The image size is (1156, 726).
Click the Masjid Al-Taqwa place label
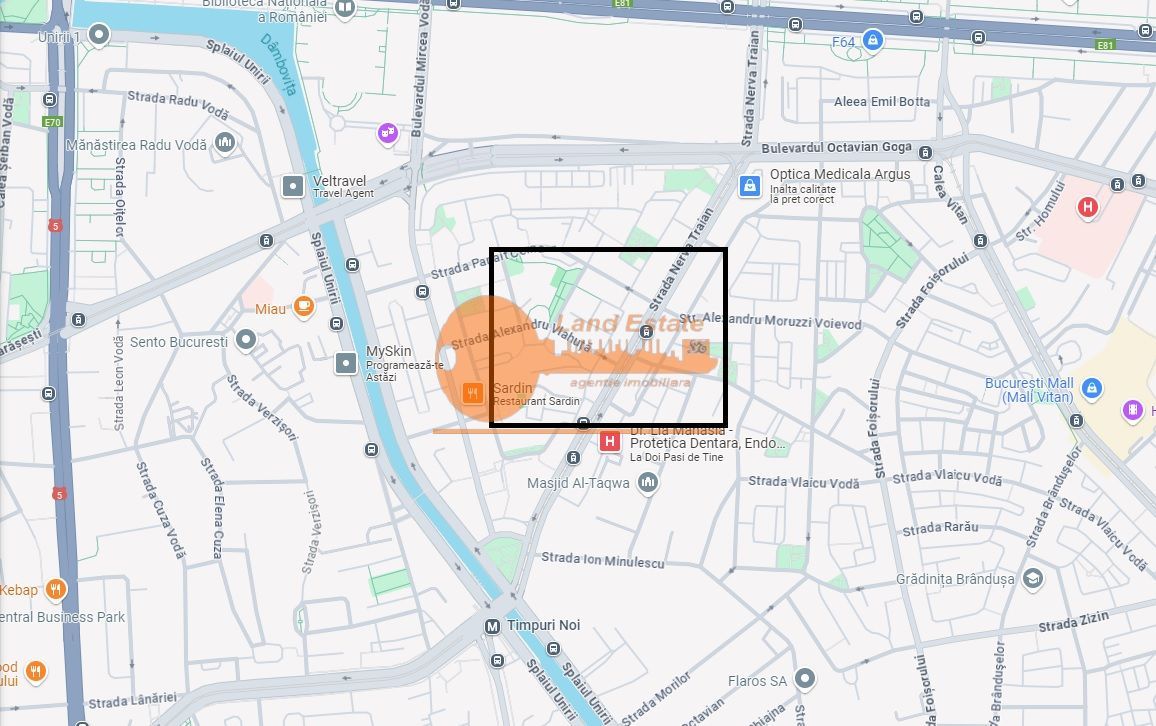[x=579, y=484]
